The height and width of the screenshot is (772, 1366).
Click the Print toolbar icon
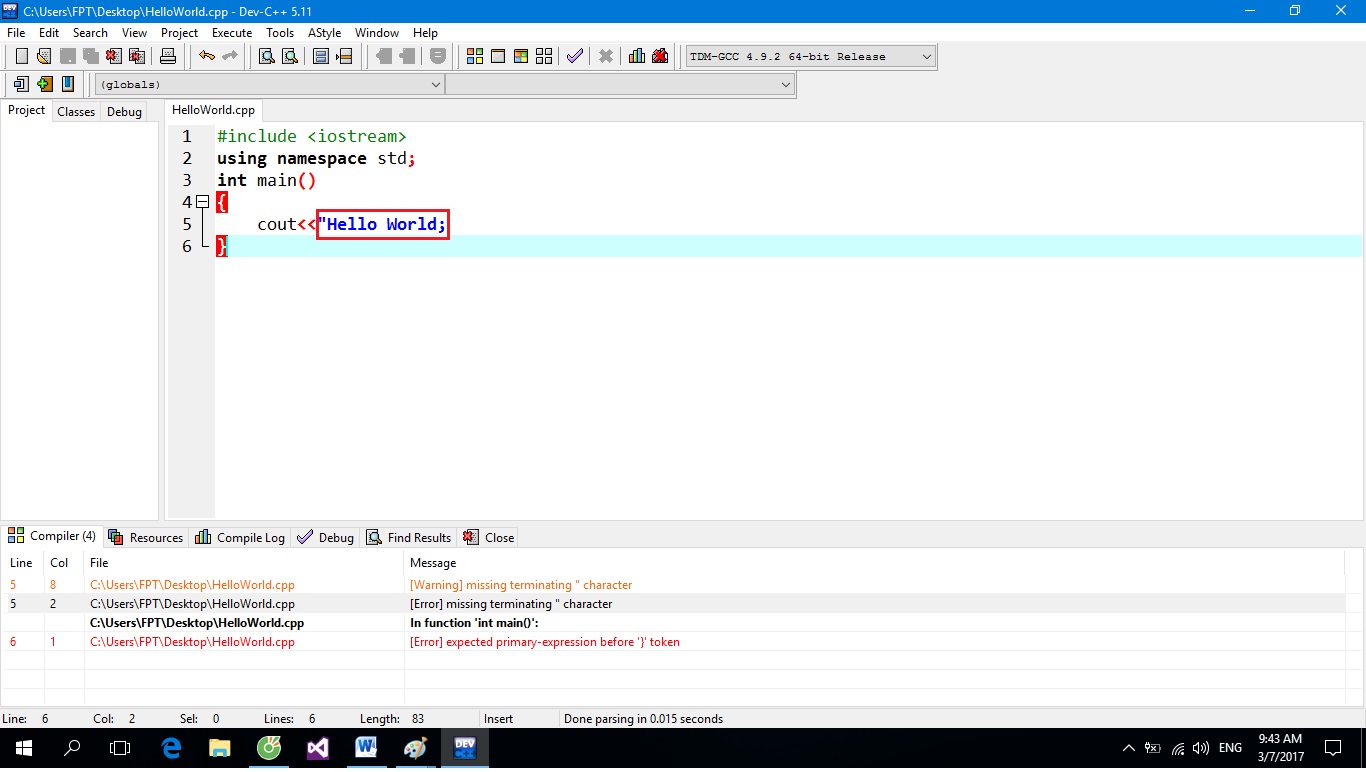tap(168, 56)
